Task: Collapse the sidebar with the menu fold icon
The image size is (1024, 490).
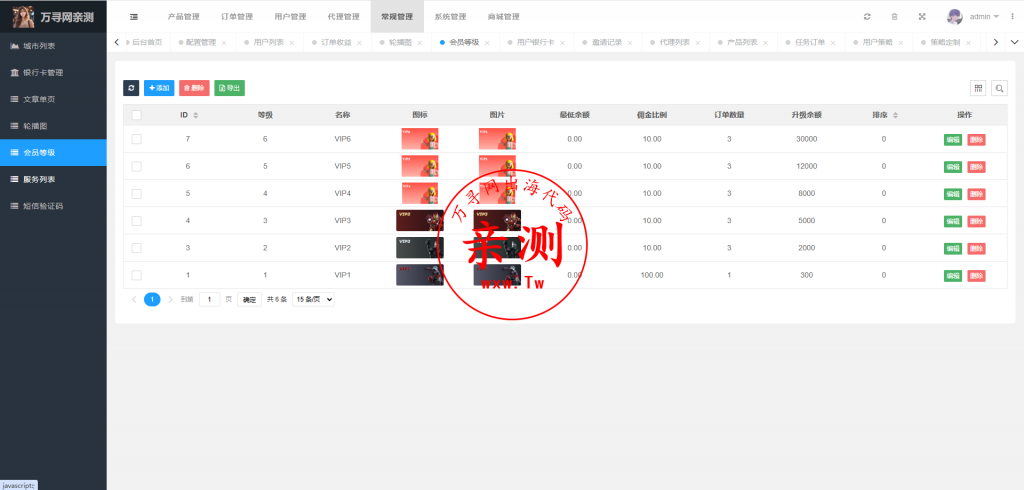Action: tap(134, 16)
